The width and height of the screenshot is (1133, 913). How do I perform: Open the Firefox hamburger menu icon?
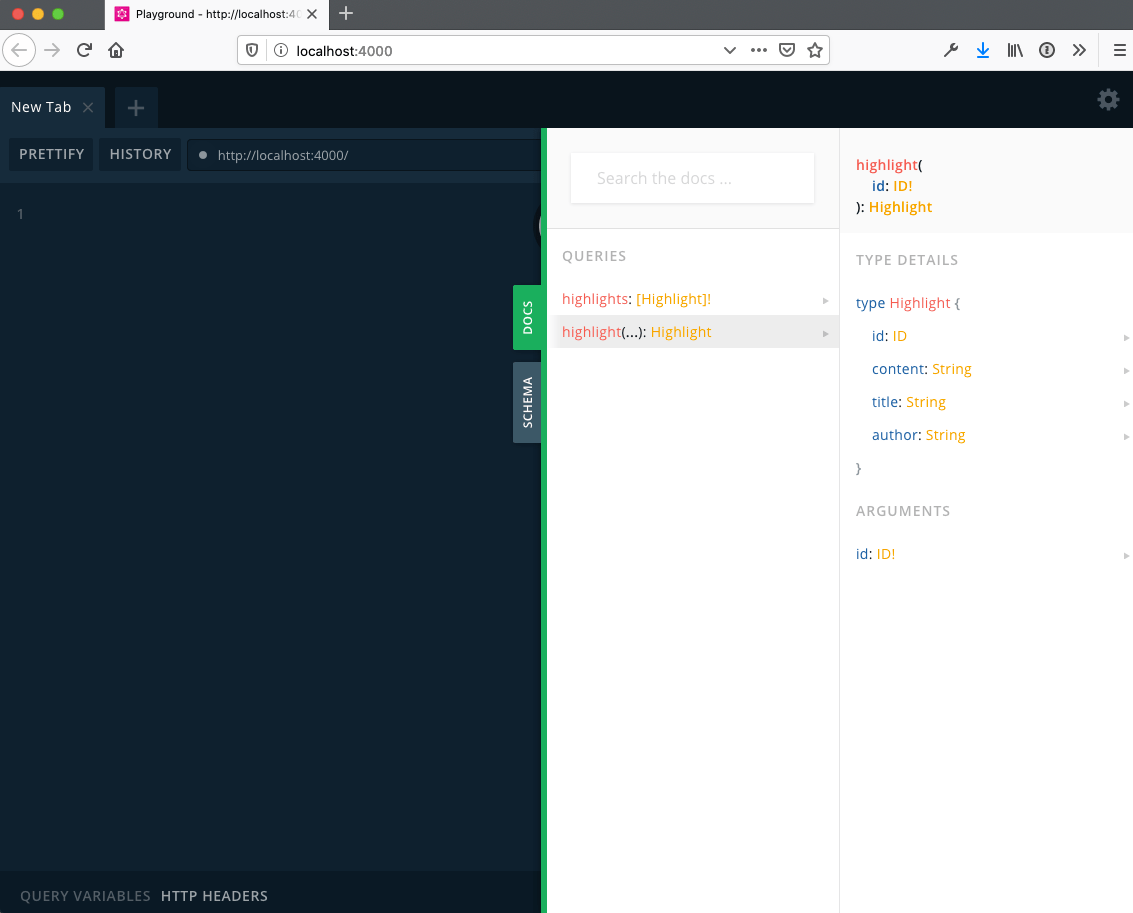1119,49
